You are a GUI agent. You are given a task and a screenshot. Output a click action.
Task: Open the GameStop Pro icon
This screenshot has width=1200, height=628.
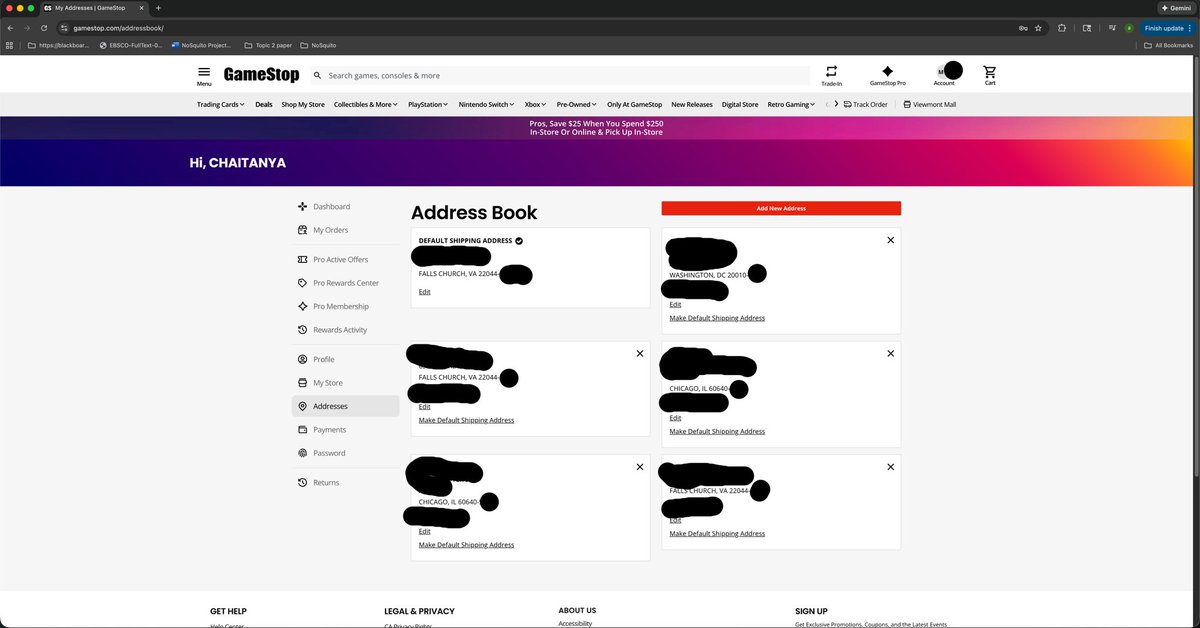point(887,71)
